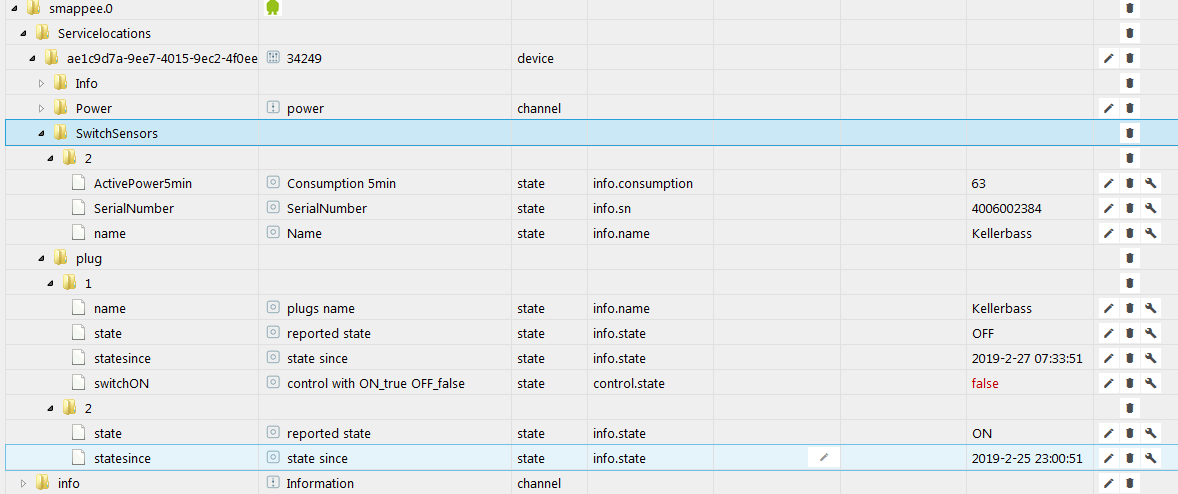Click the red false value of switchON
Image resolution: width=1178 pixels, height=494 pixels.
tap(985, 383)
